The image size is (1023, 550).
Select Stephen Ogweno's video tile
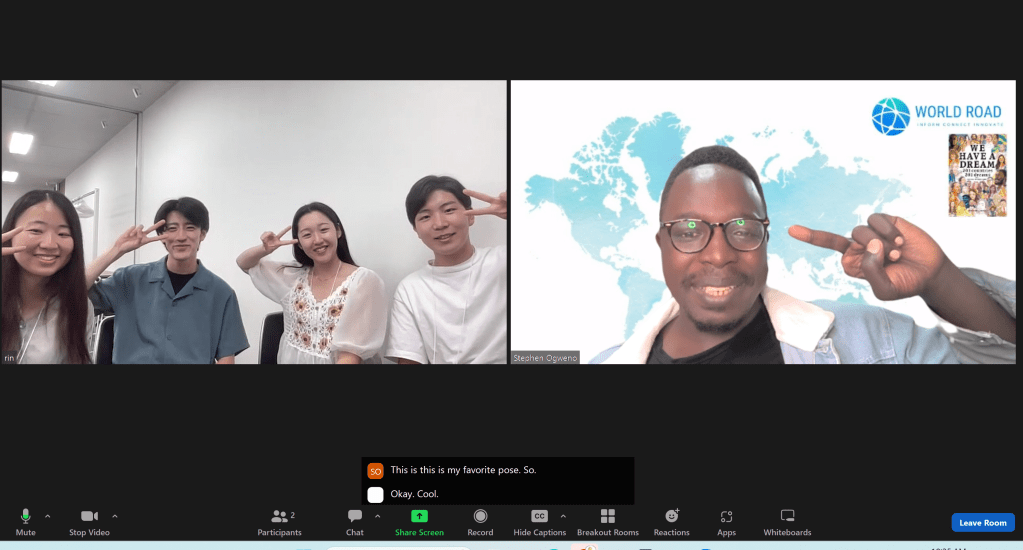point(765,222)
